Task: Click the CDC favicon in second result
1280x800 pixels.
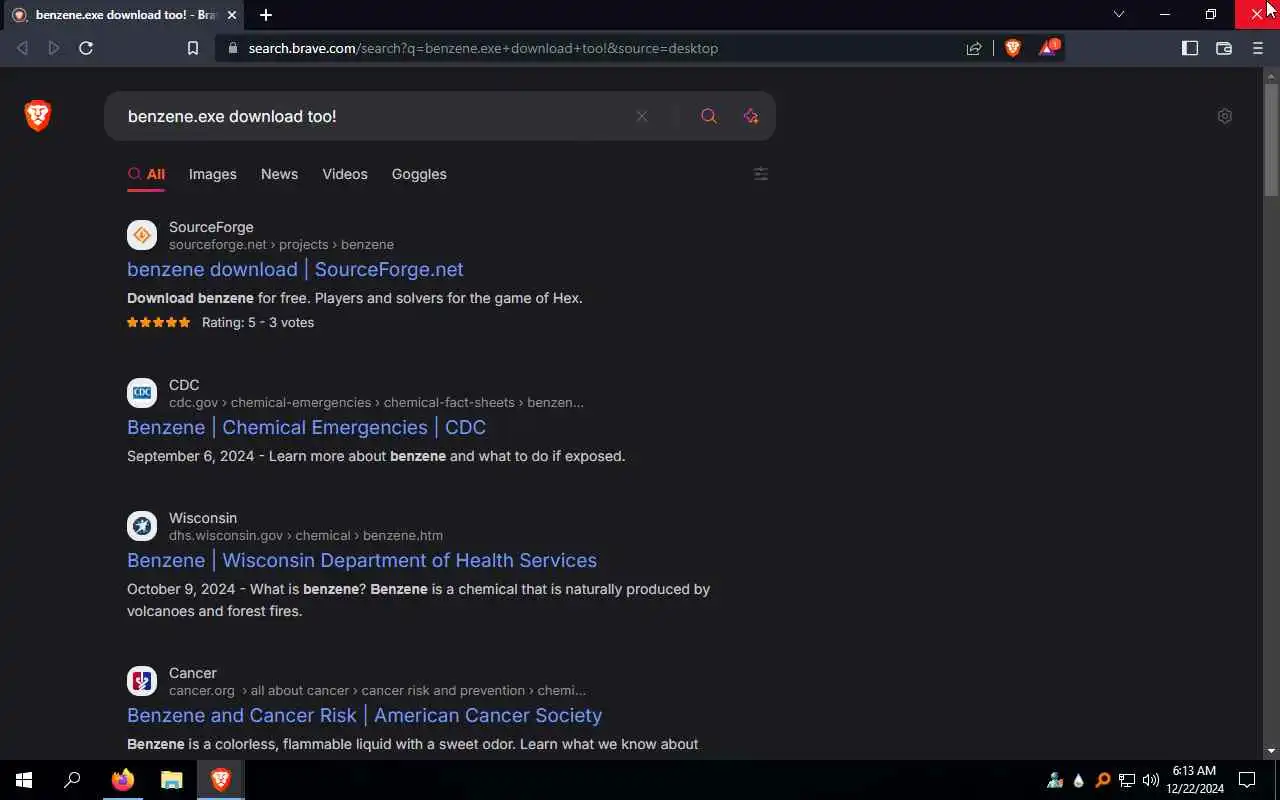Action: pos(142,393)
